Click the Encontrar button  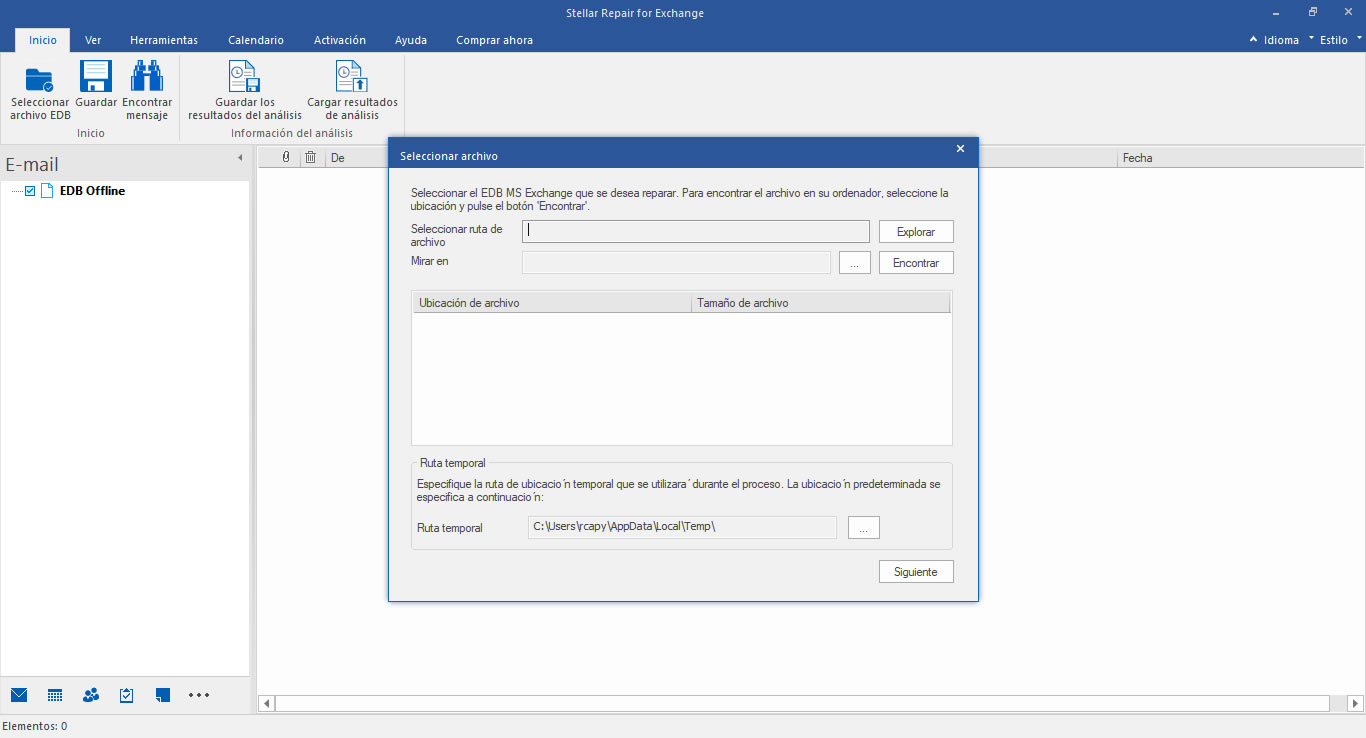point(916,263)
